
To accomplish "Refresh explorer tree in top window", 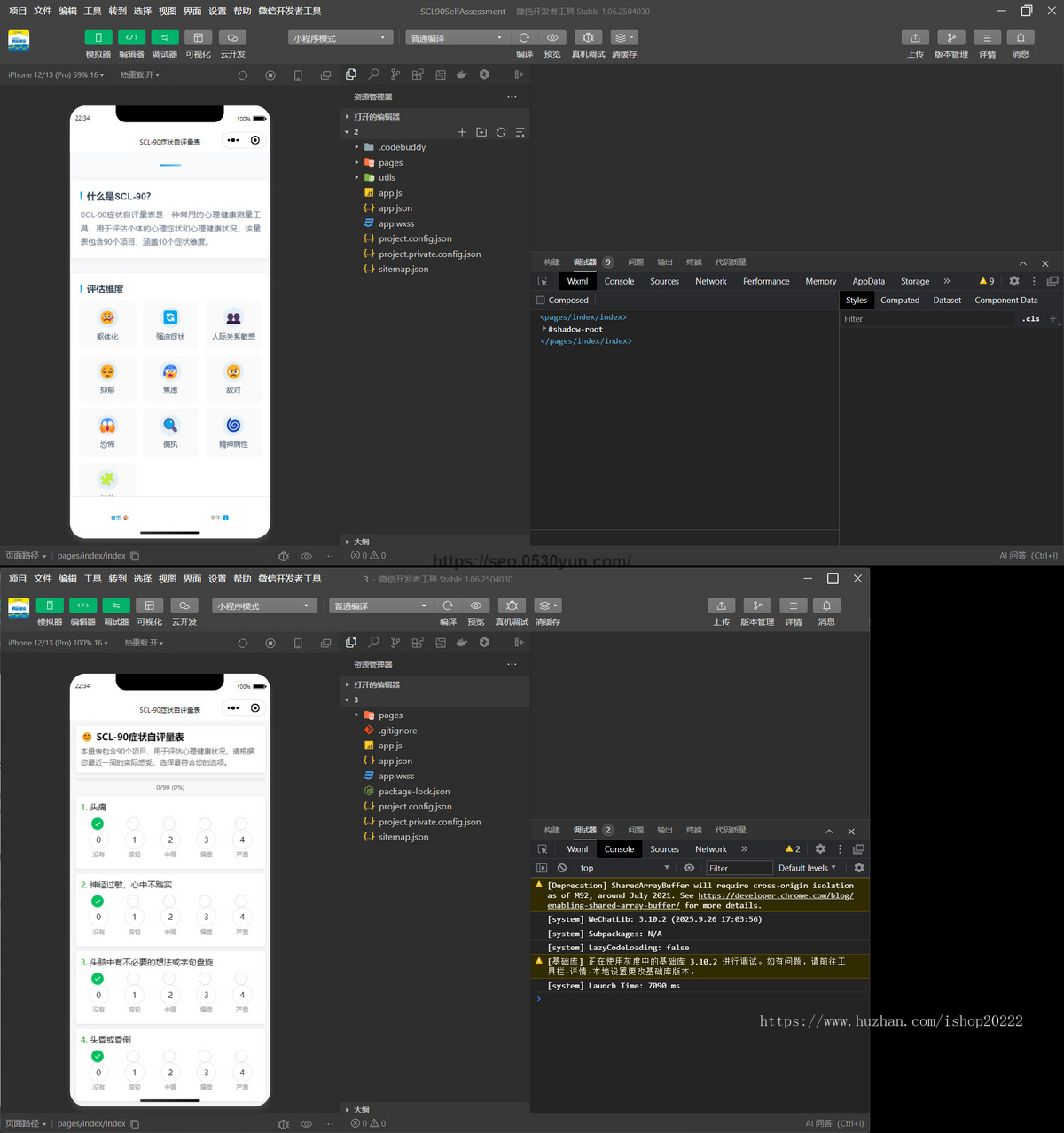I will click(x=501, y=132).
